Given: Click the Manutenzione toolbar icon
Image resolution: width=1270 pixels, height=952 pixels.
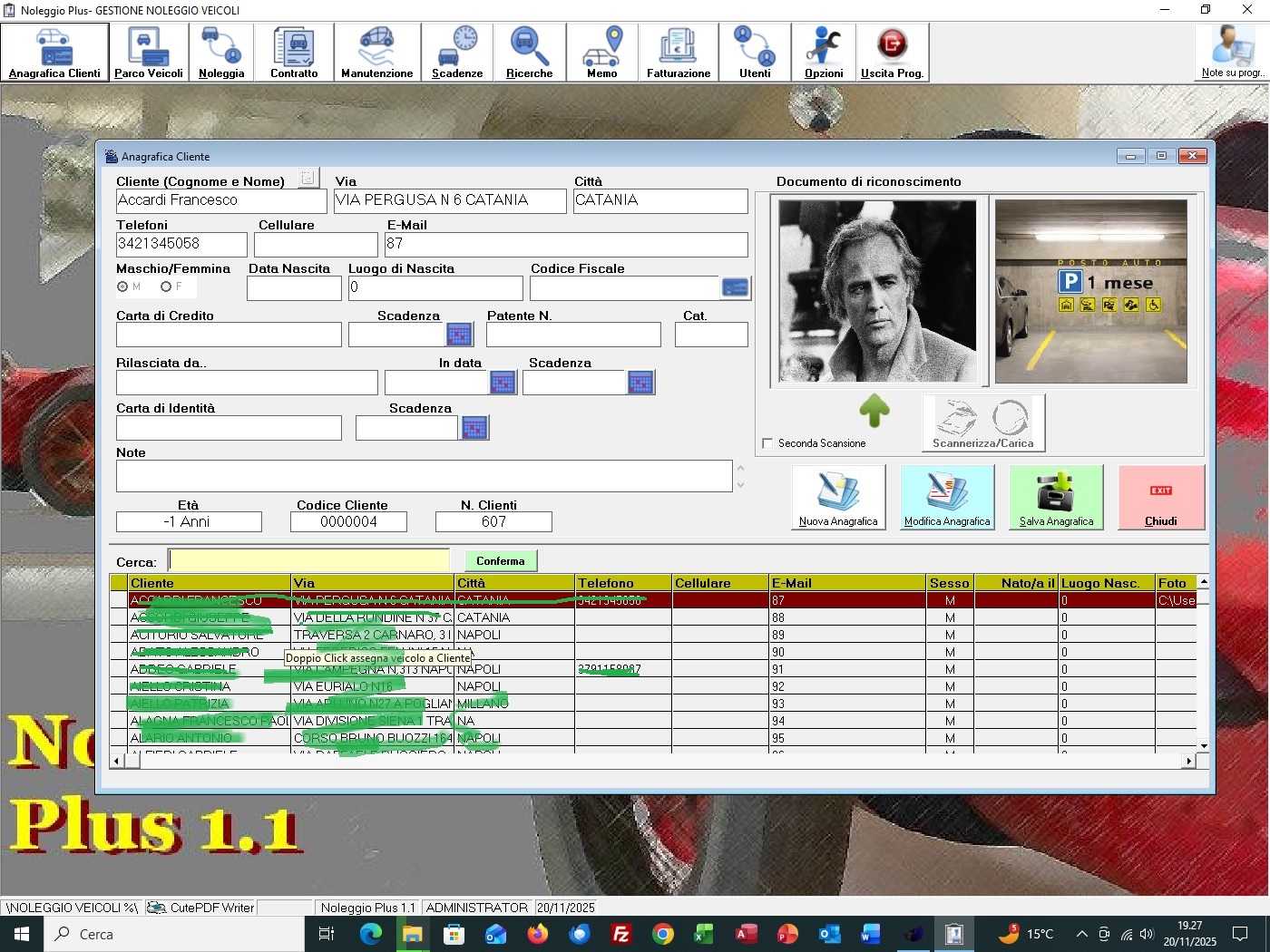Looking at the screenshot, I should tap(376, 53).
